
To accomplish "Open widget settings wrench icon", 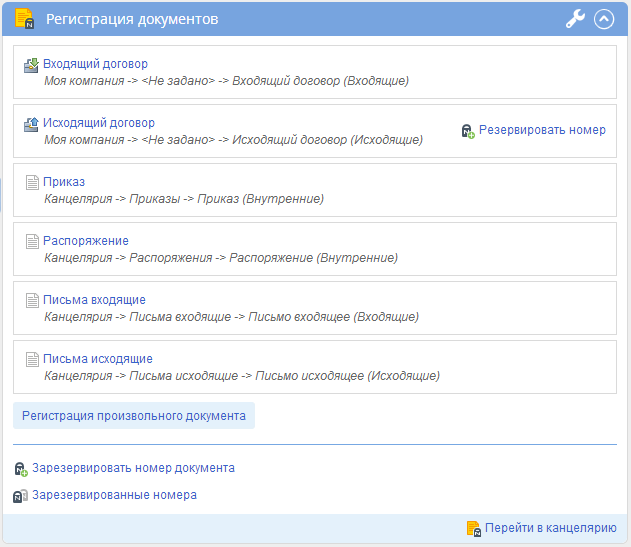I will (x=575, y=19).
